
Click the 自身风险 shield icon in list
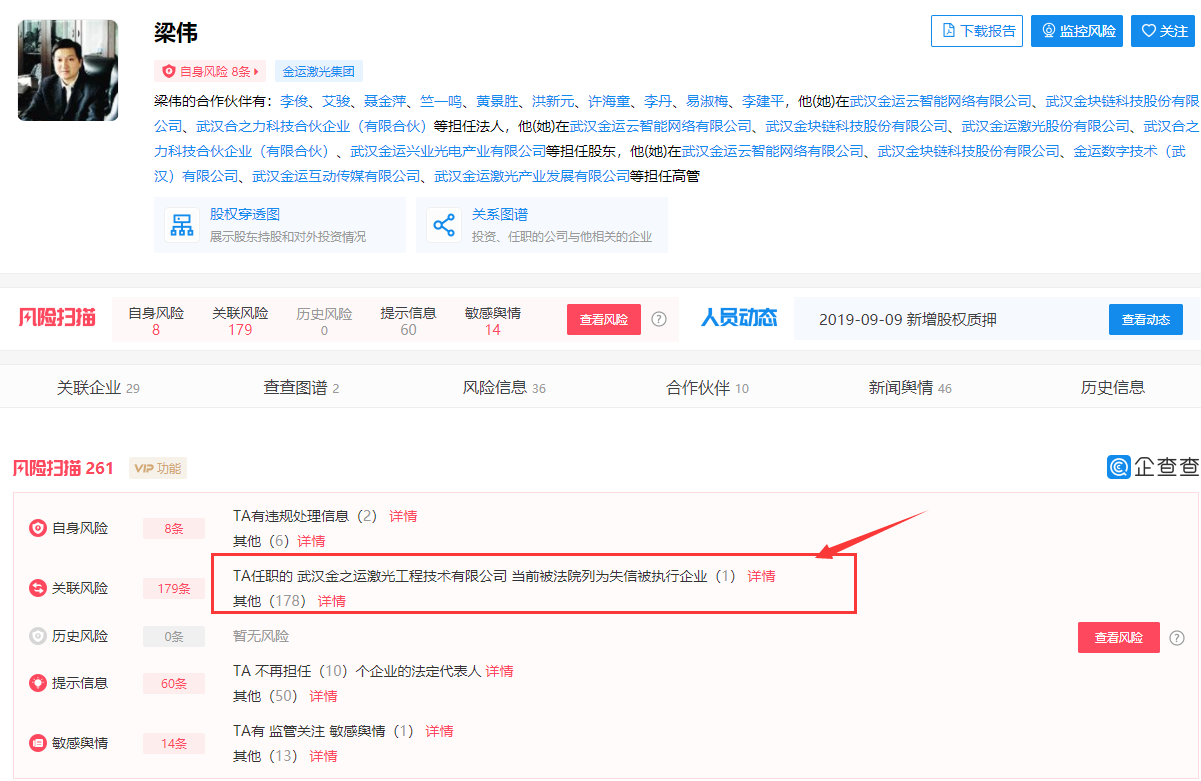pyautogui.click(x=38, y=528)
